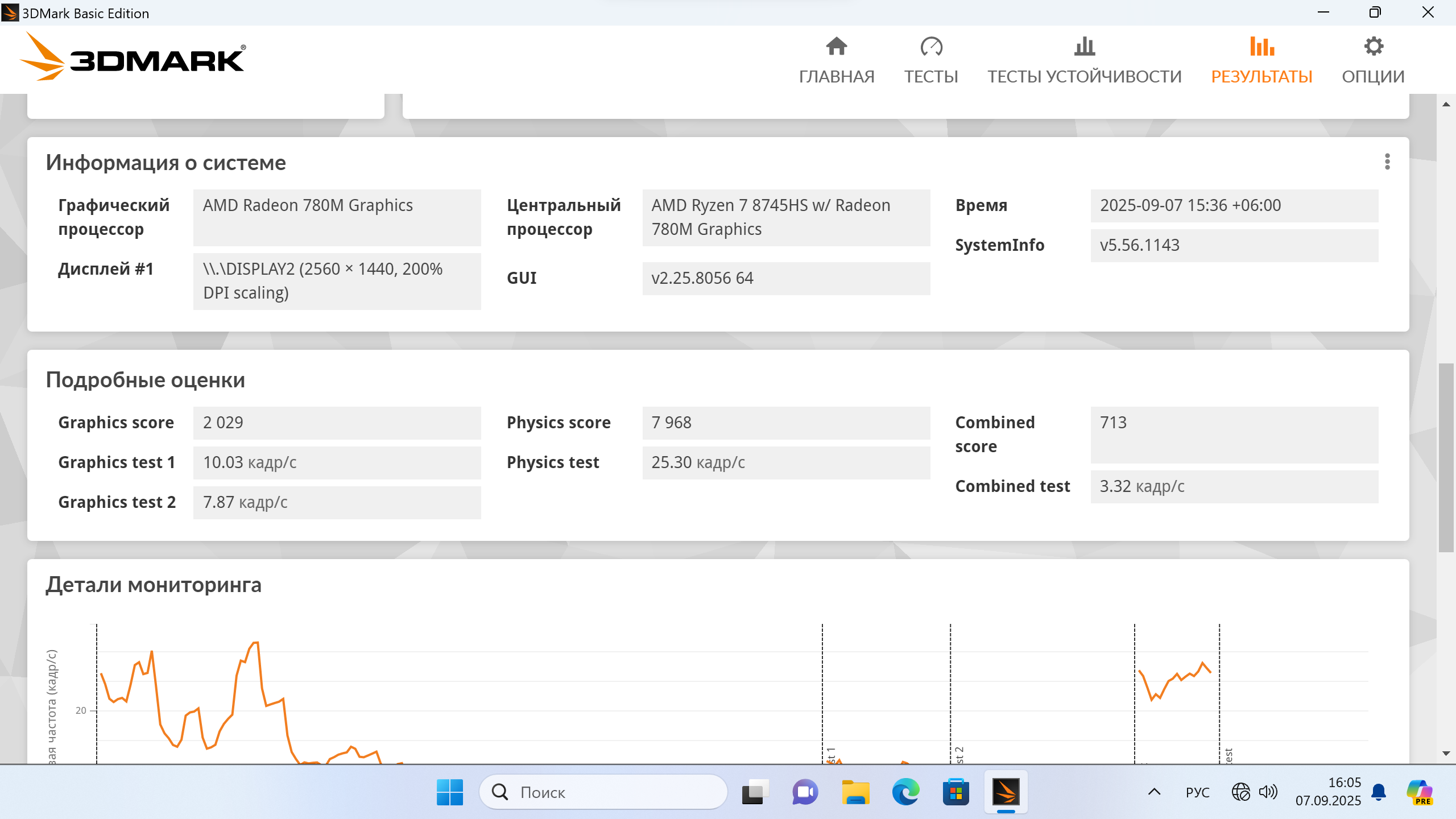Select the ГЛАВНАЯ tab label
Viewport: 1456px width, 819px height.
[x=837, y=77]
